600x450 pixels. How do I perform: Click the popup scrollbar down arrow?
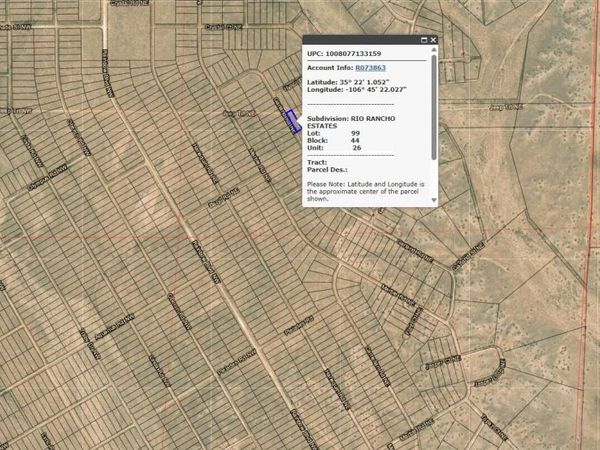[x=434, y=200]
